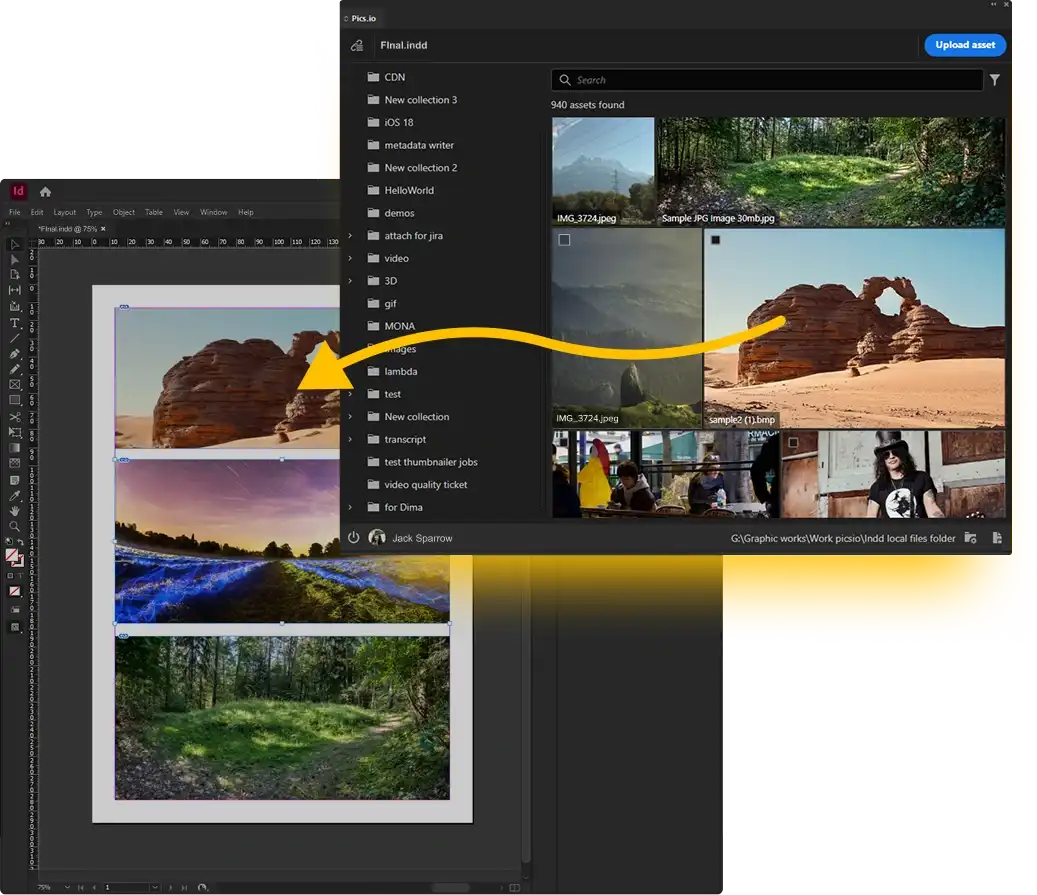Select the Scissors tool
The width and height of the screenshot is (1037, 895).
point(15,416)
